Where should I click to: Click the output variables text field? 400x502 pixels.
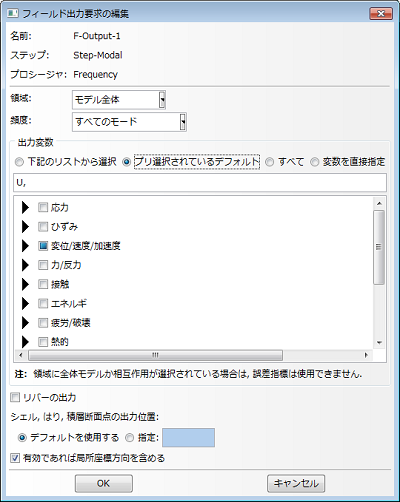coord(200,182)
